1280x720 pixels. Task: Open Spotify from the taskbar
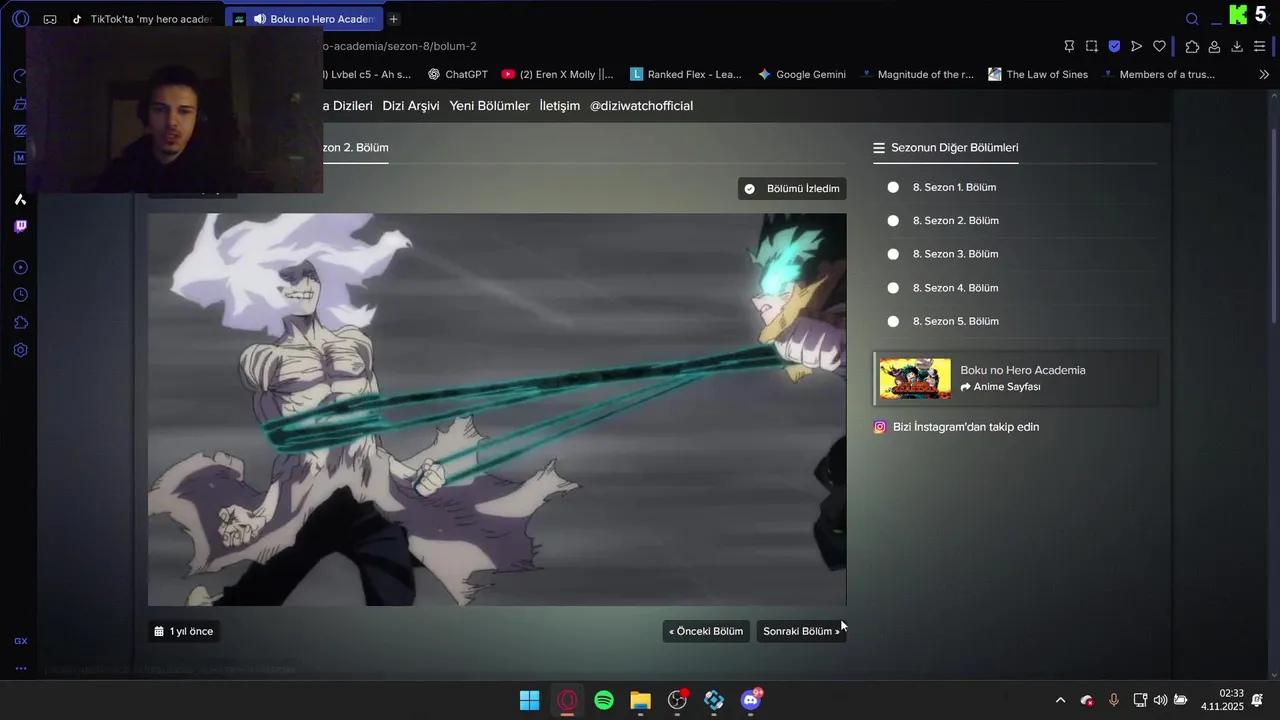(604, 700)
